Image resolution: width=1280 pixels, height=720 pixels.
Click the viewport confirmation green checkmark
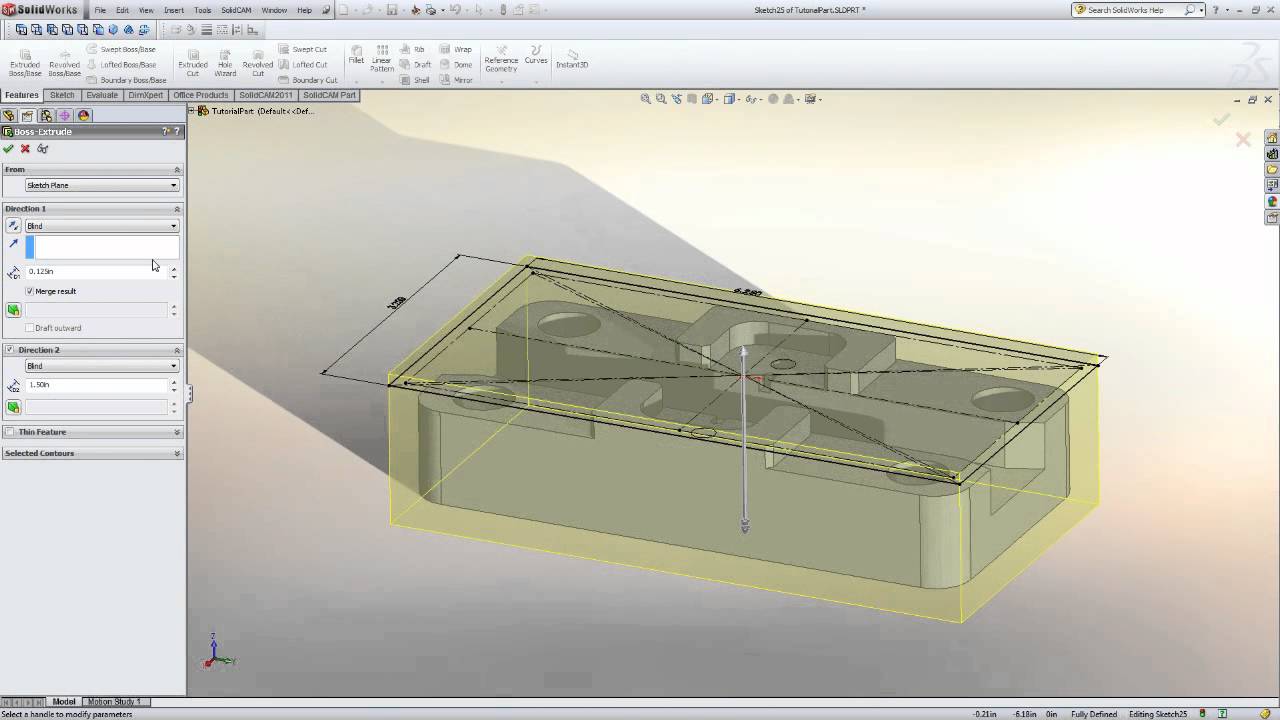click(1221, 119)
